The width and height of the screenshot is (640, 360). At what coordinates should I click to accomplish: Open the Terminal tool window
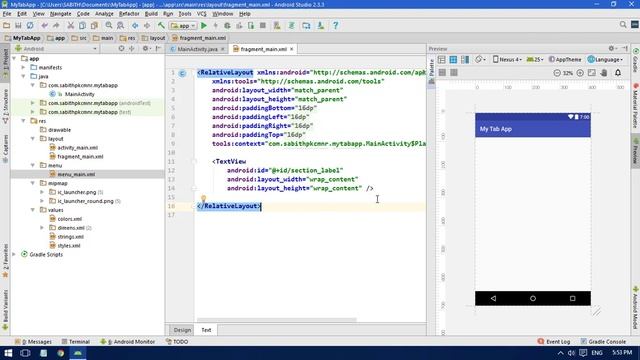pos(76,342)
